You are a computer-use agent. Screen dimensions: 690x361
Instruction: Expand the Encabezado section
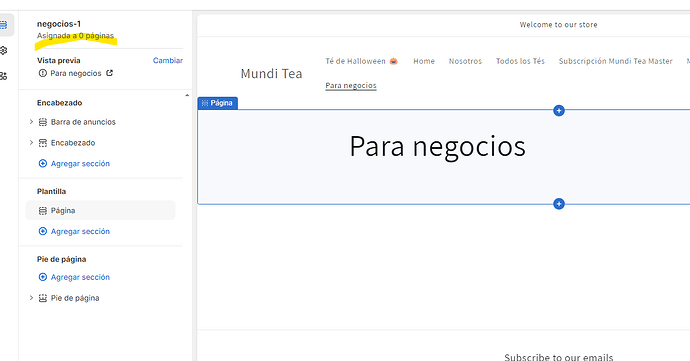[31, 142]
